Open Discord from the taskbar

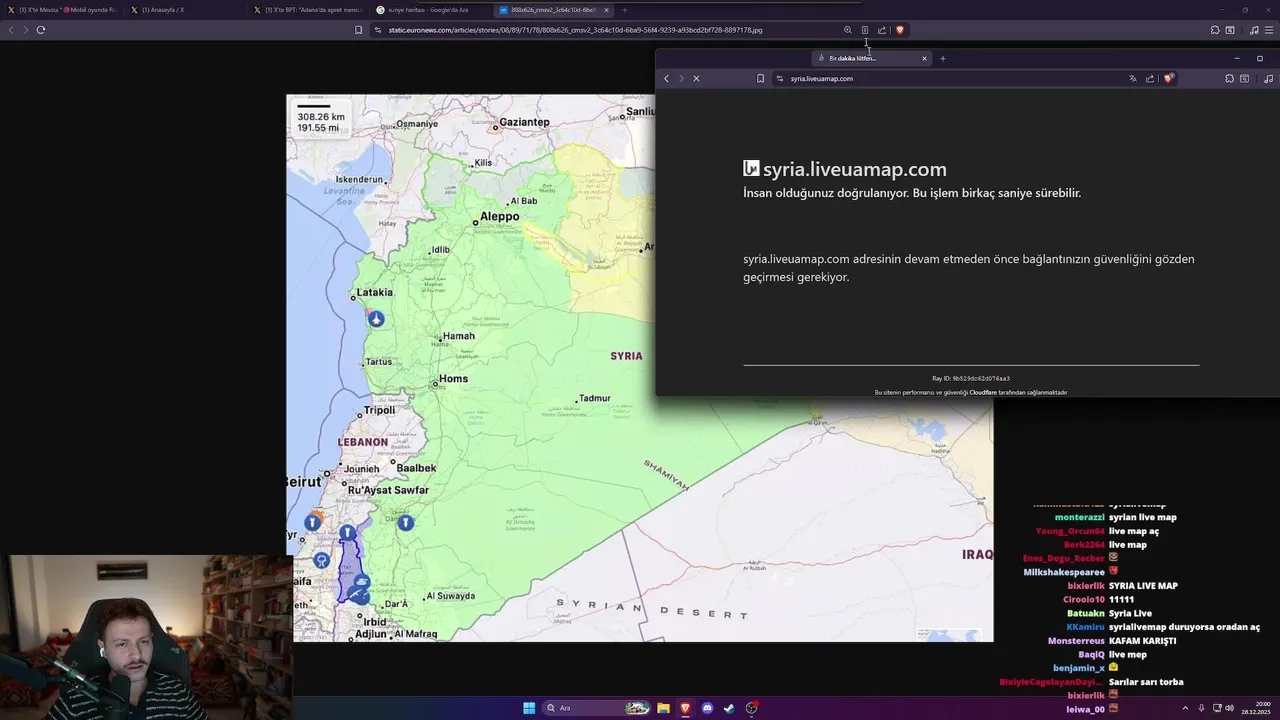[x=707, y=708]
